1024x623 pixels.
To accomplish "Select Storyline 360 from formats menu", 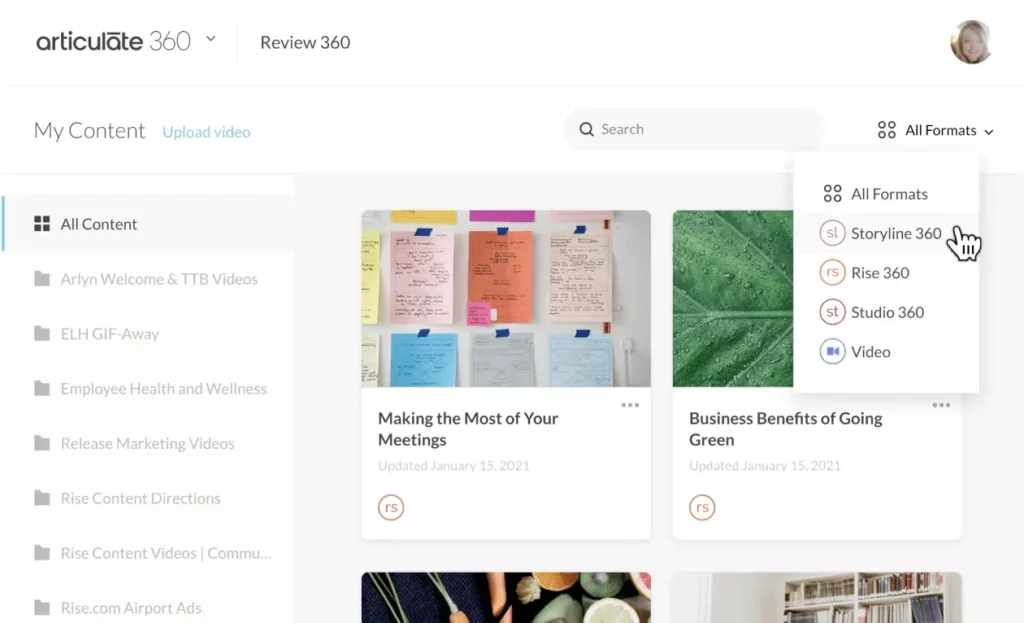I will (x=895, y=233).
